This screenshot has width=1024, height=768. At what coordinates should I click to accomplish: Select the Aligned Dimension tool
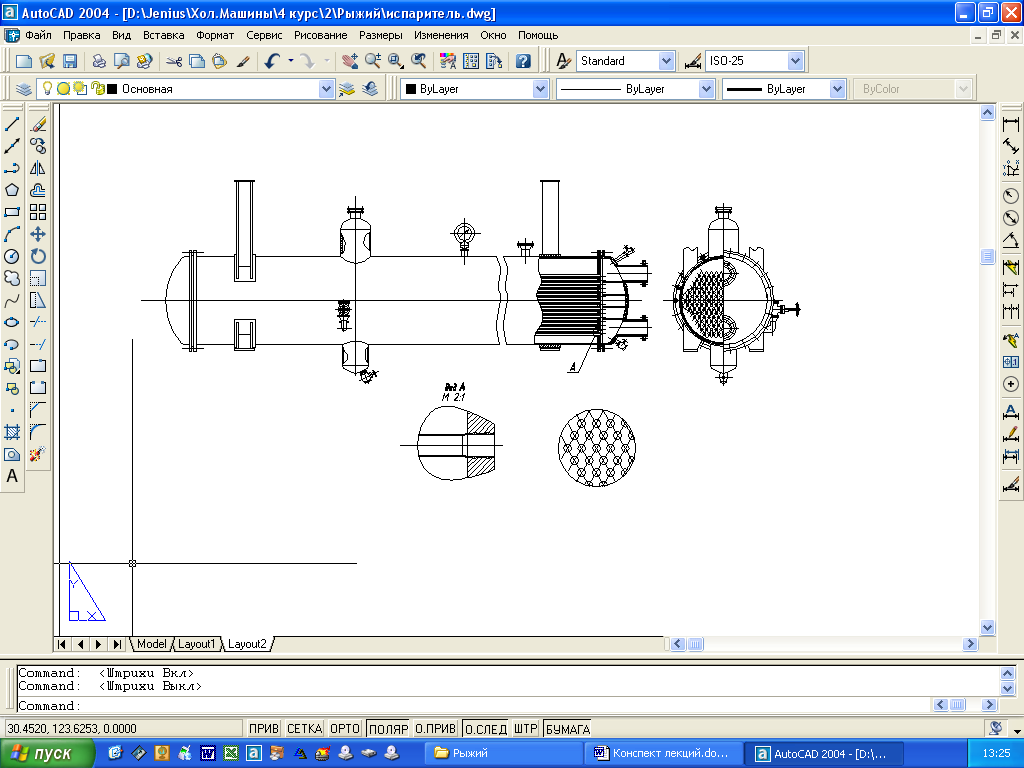pos(1010,146)
